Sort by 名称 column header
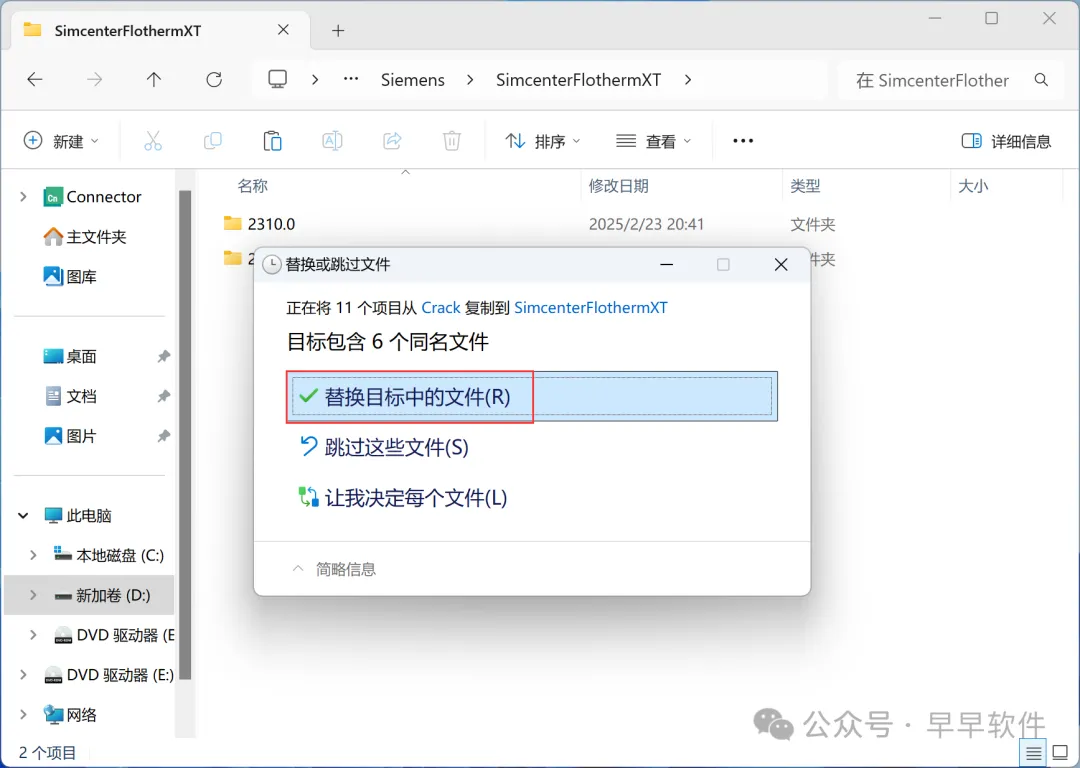Viewport: 1080px width, 768px height. [252, 186]
